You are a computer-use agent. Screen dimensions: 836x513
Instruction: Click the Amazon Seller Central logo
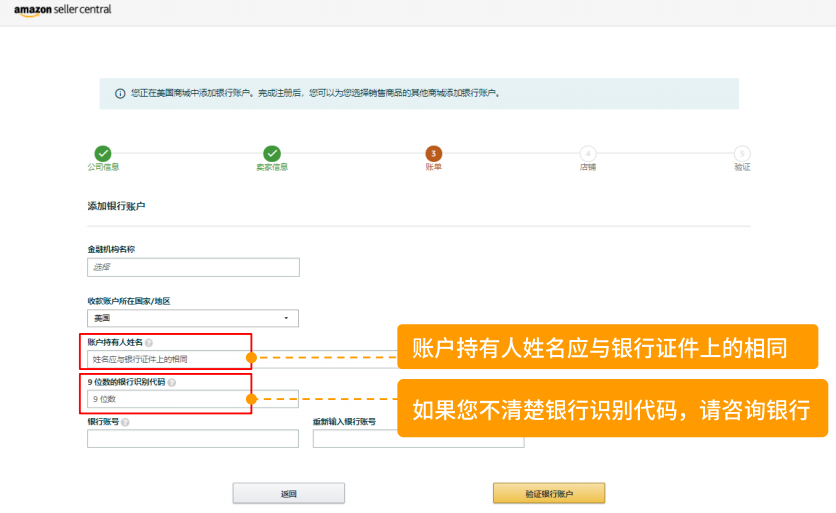click(x=62, y=10)
